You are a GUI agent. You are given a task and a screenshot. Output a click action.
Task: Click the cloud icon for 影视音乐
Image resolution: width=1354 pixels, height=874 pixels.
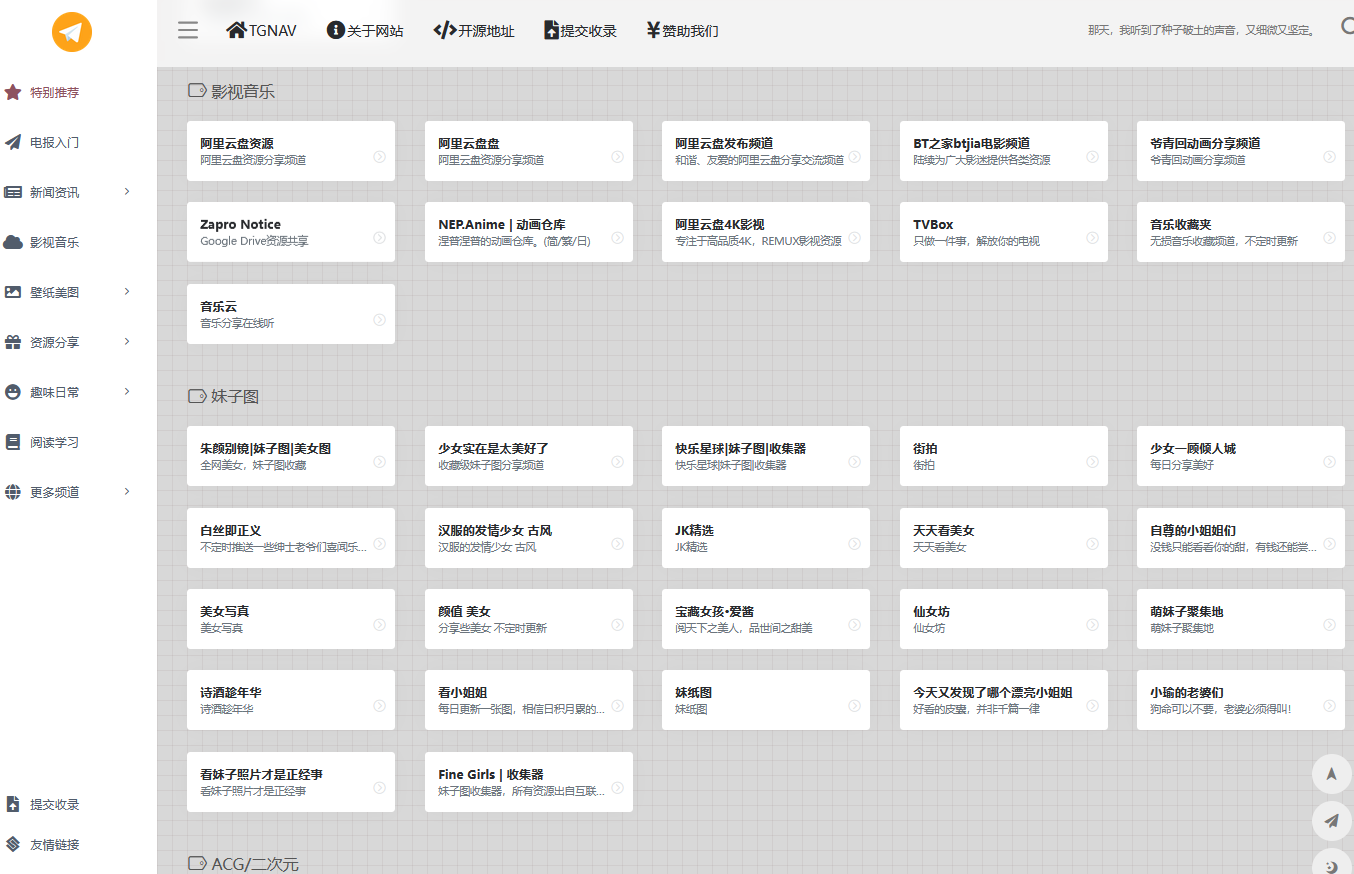(13, 242)
